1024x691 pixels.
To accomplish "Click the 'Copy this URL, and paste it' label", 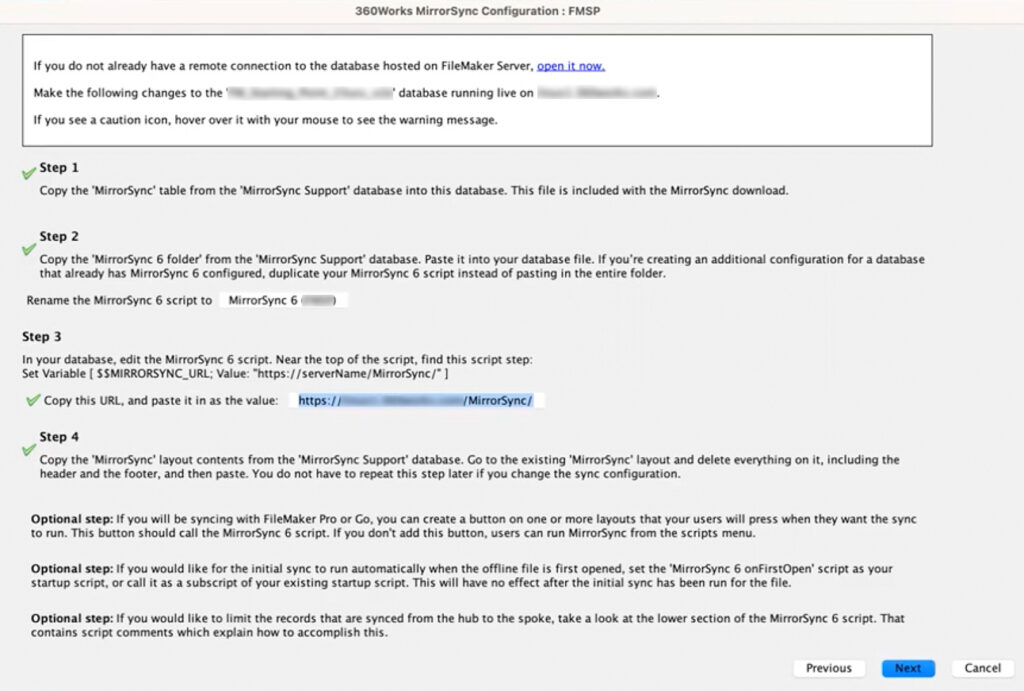I will (161, 400).
